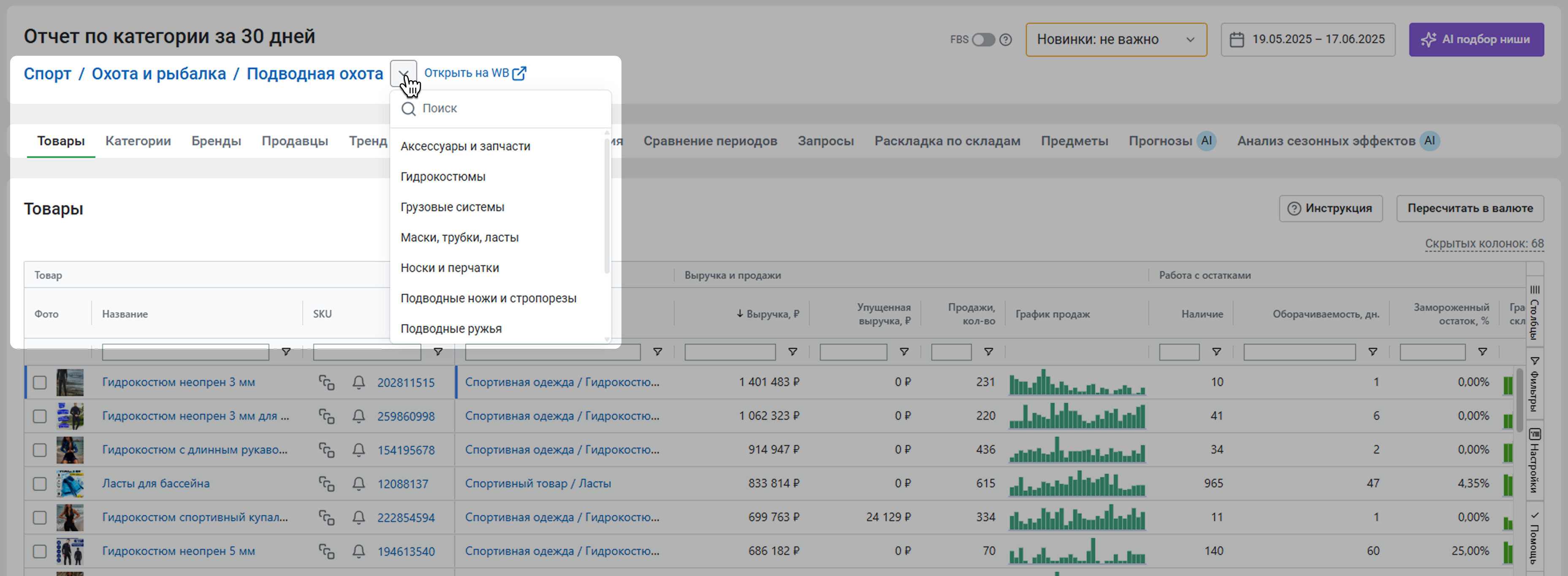Click copy icon for SKU 259860998
The height and width of the screenshot is (576, 1568).
[327, 416]
